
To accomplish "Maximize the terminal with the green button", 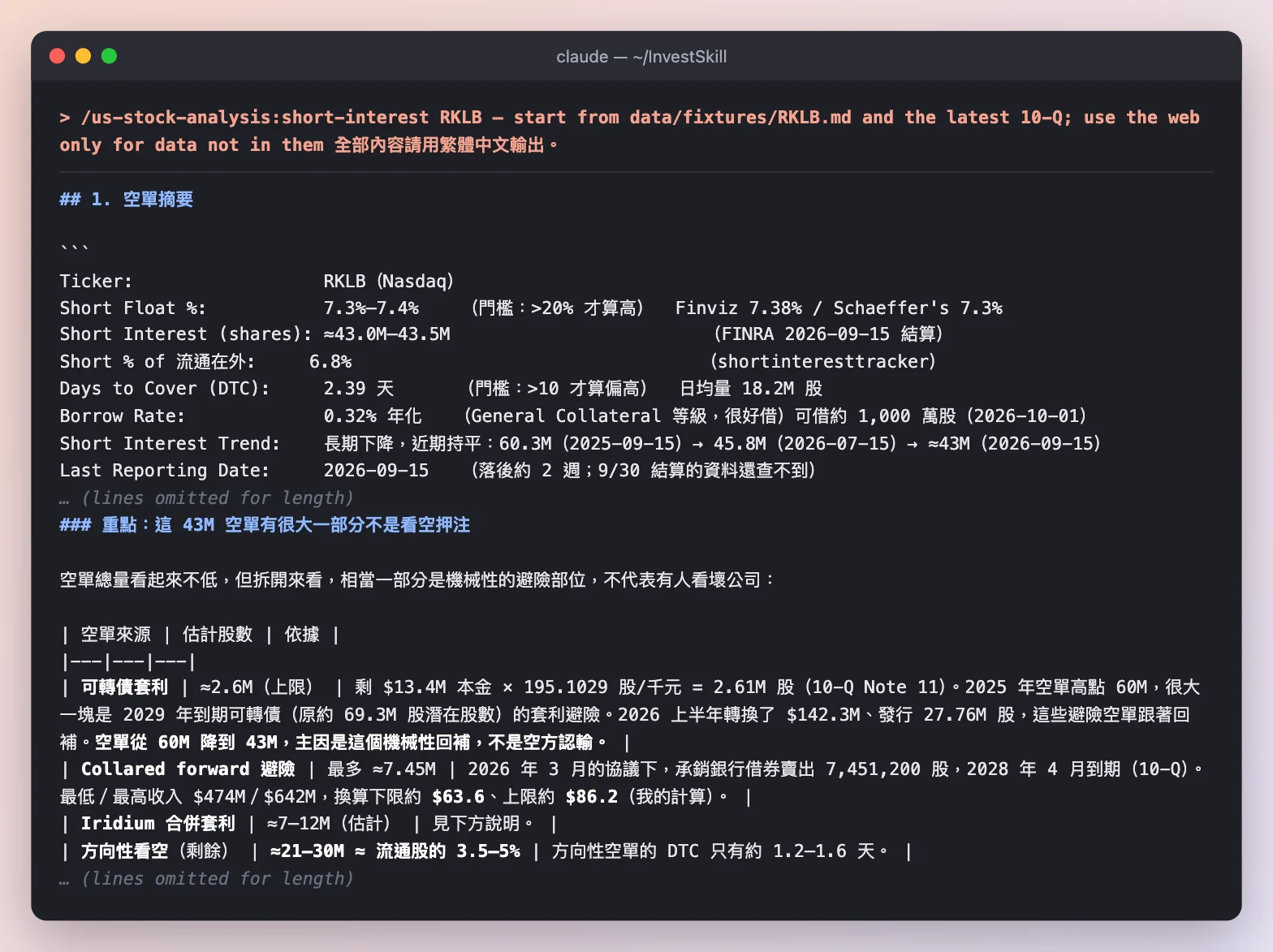I will pyautogui.click(x=109, y=56).
